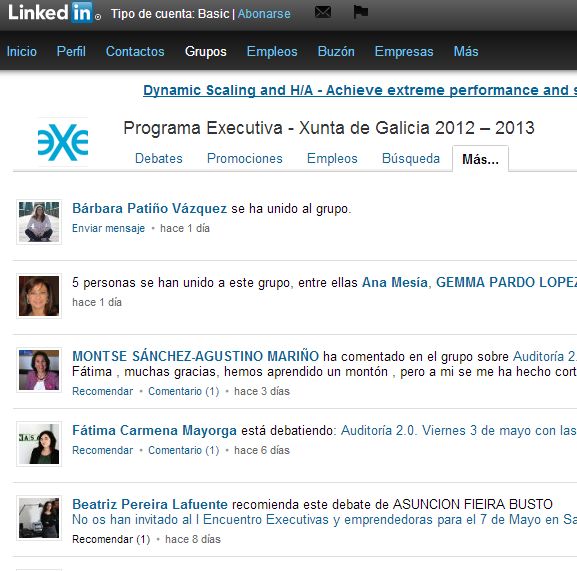Switch to the Debates tab
577x571 pixels.
coord(159,158)
